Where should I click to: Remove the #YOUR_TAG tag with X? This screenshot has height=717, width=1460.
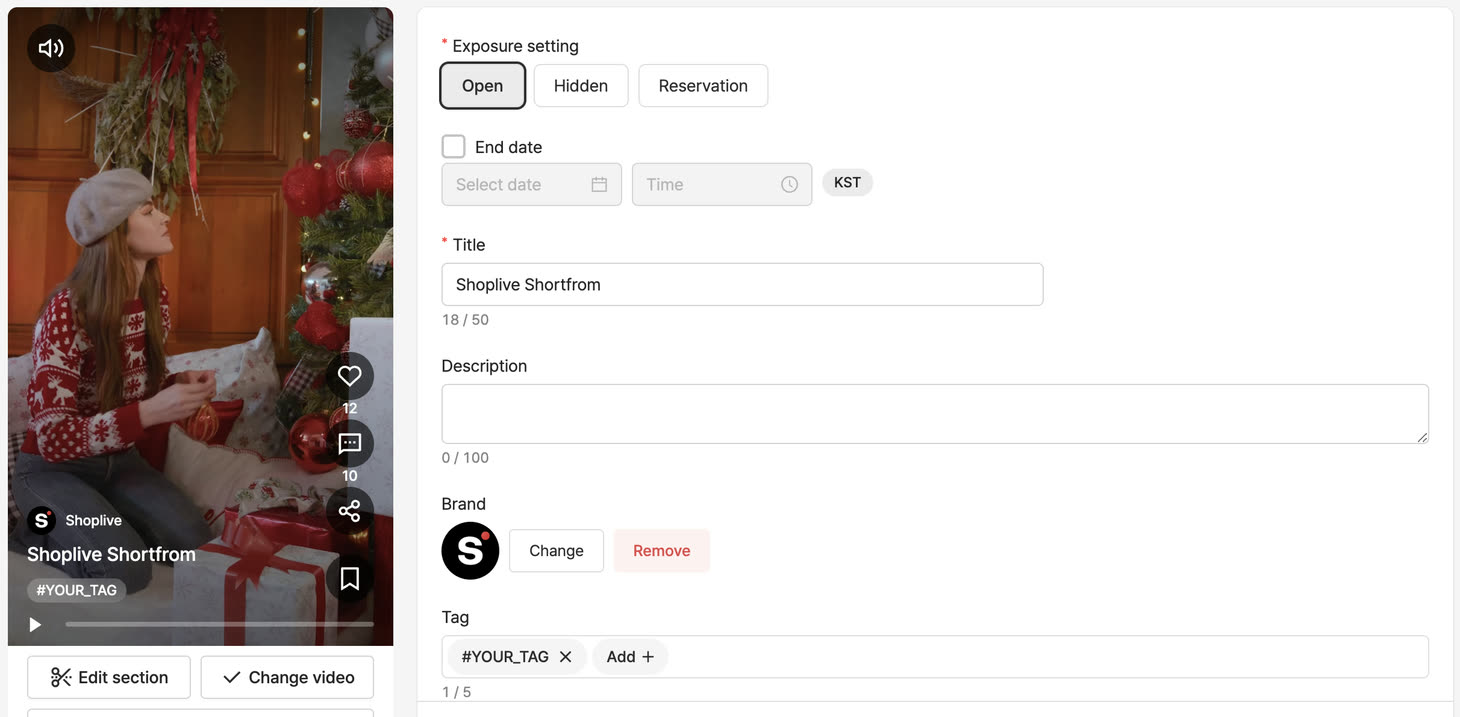pos(565,657)
